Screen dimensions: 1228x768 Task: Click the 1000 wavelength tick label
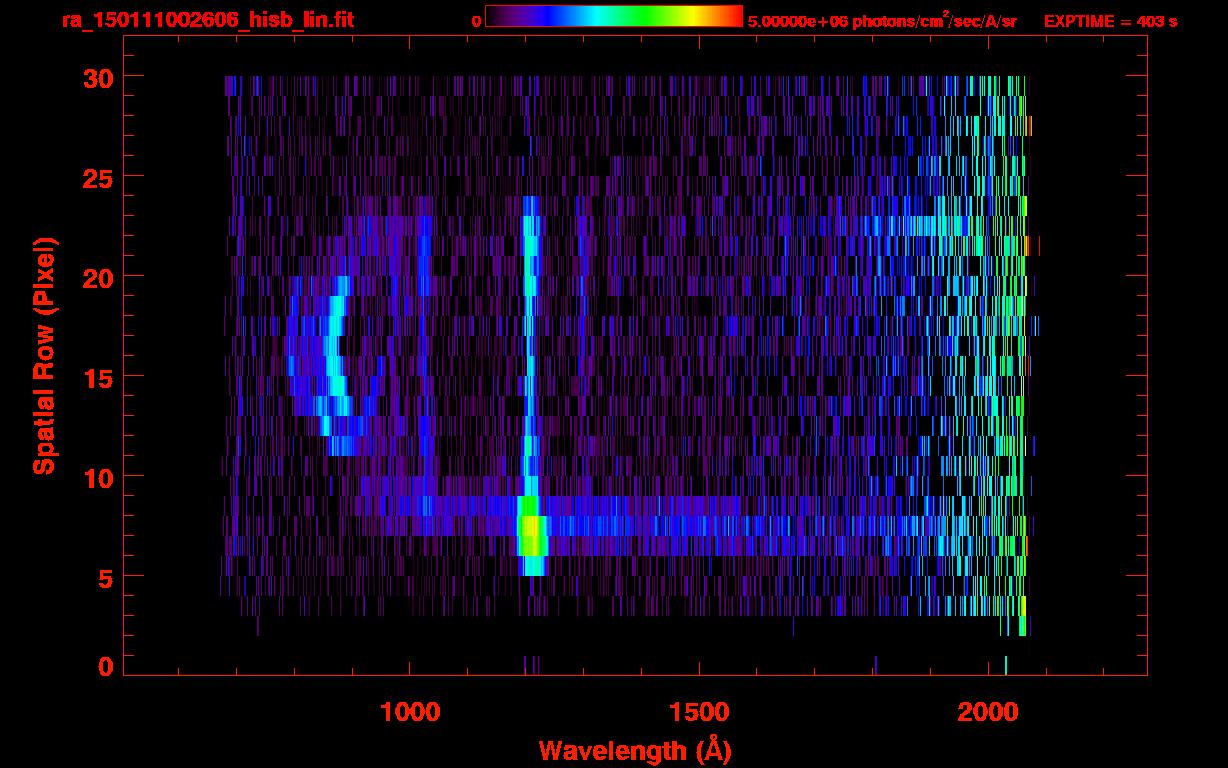410,712
